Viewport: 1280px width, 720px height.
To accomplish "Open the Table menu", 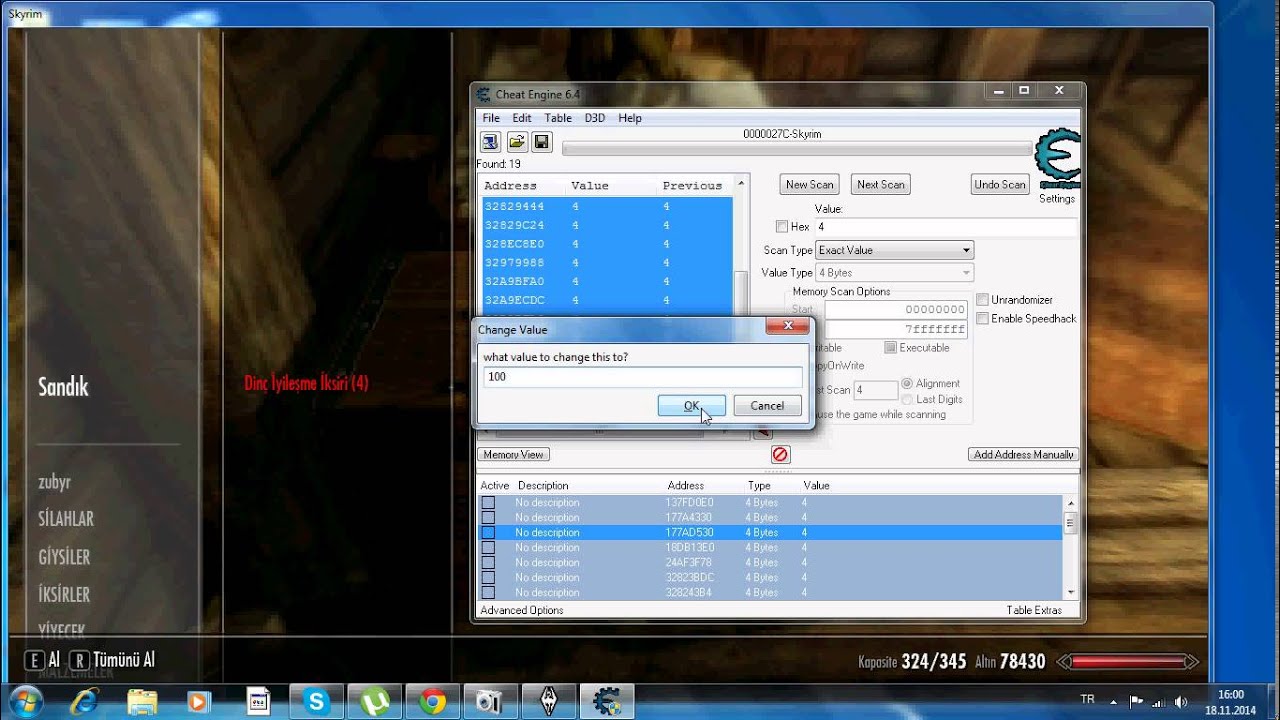I will point(558,118).
